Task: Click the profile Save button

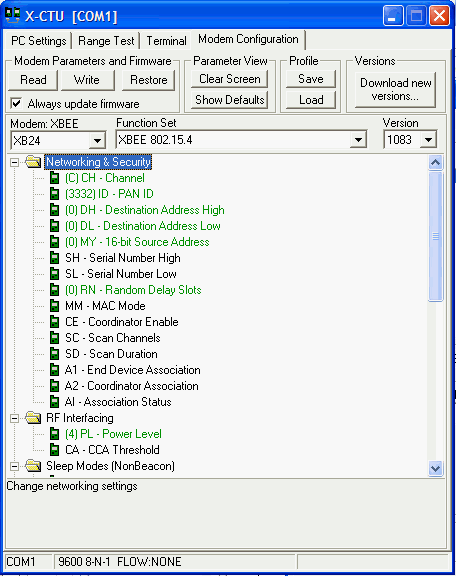Action: coord(311,79)
